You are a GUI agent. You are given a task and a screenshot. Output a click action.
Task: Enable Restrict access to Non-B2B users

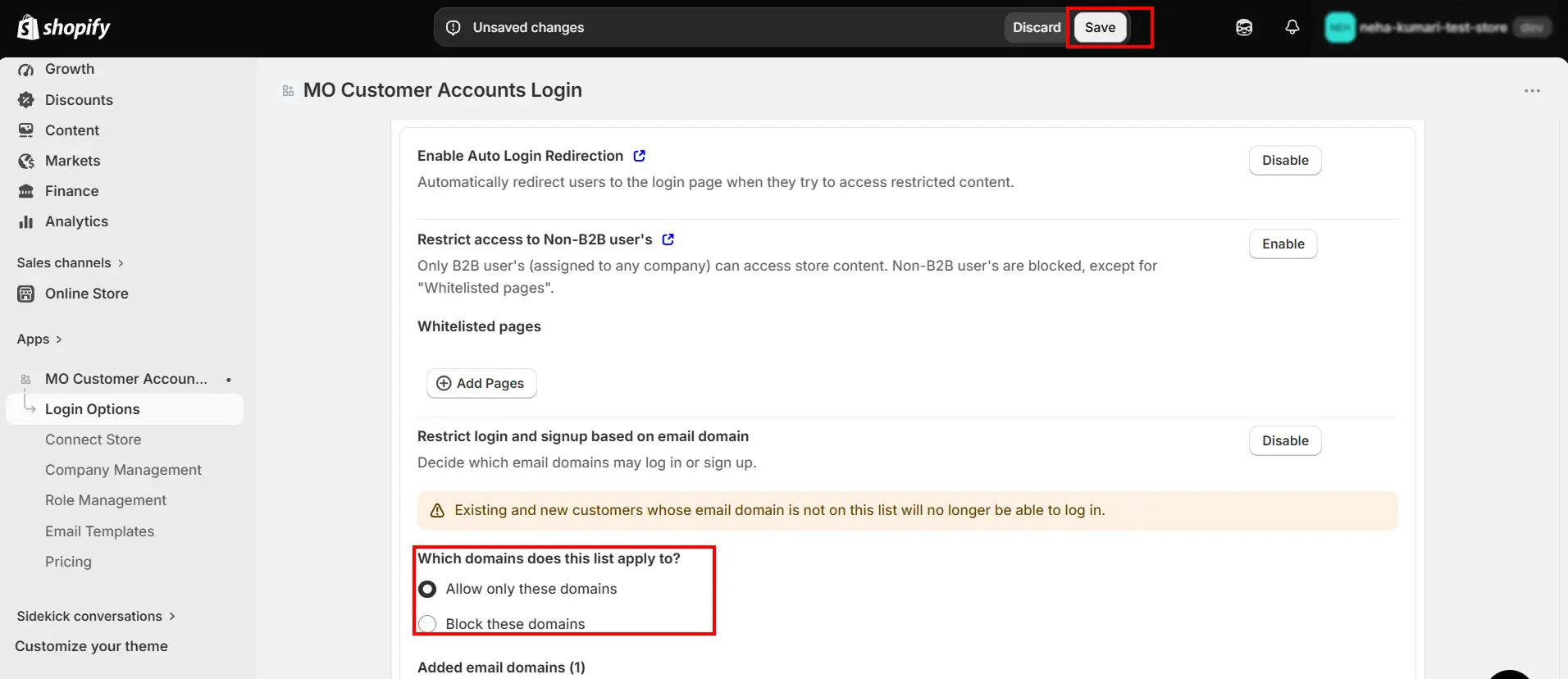(x=1283, y=244)
